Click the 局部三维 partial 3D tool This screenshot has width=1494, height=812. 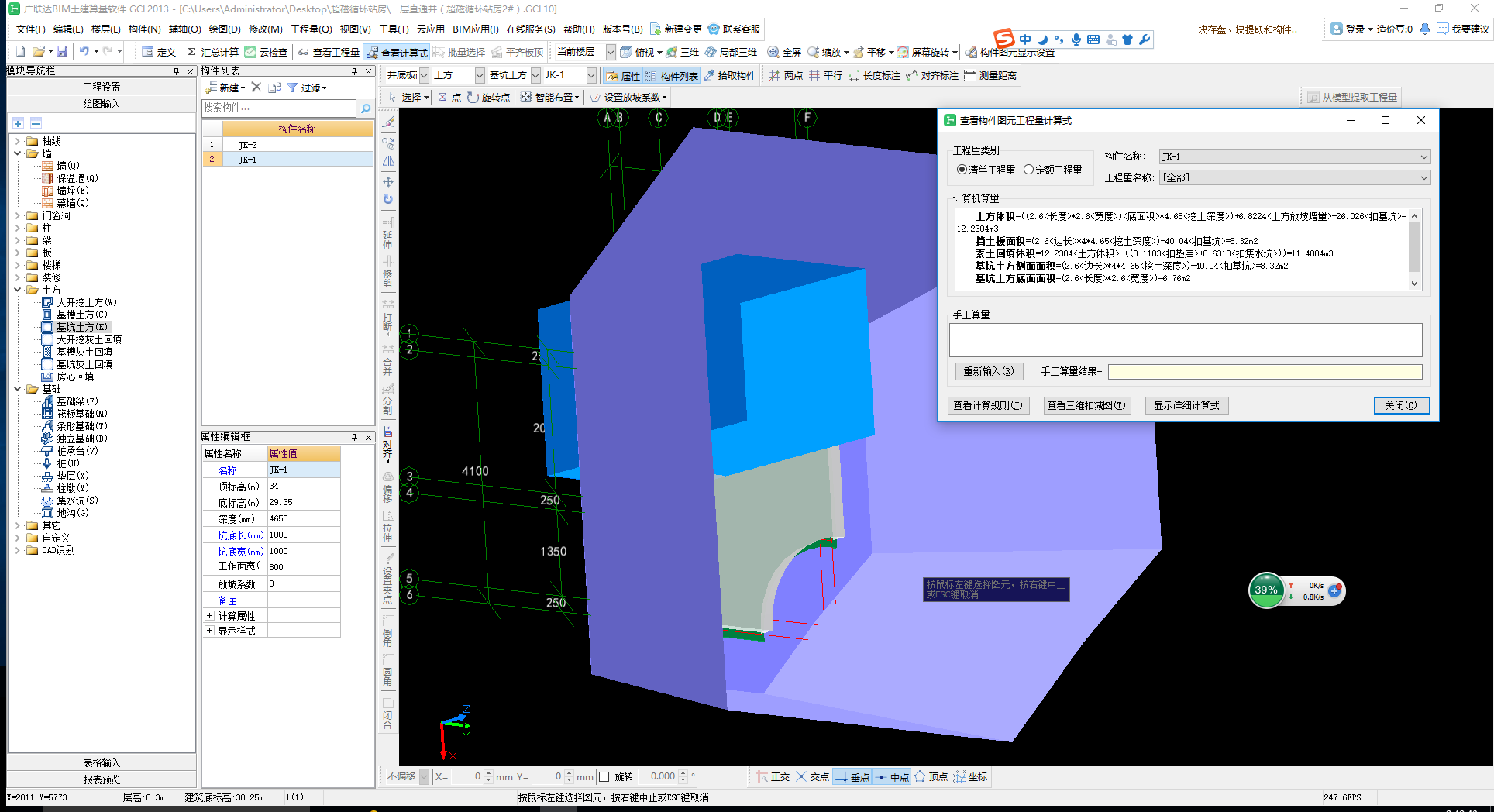pos(731,52)
